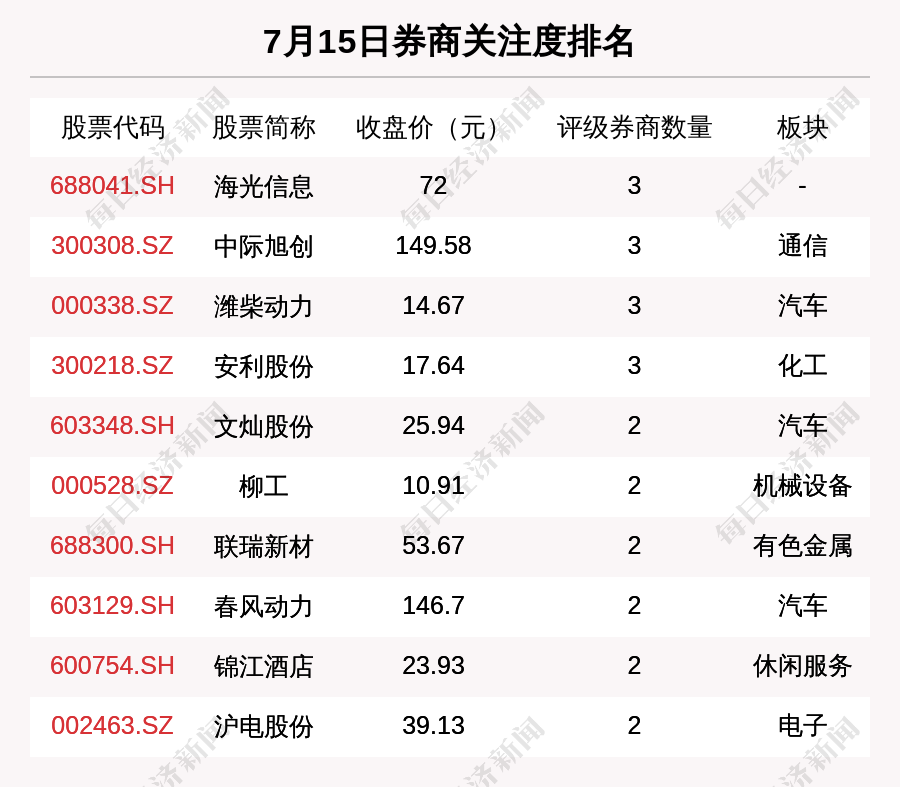Click 汽车 sector in 春风动力 row
The image size is (900, 787).
[802, 606]
